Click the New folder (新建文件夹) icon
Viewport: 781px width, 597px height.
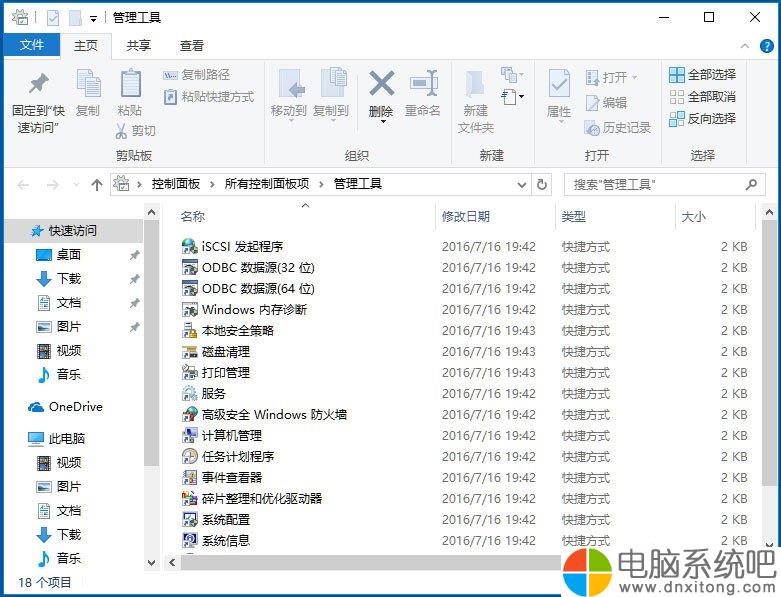point(475,84)
